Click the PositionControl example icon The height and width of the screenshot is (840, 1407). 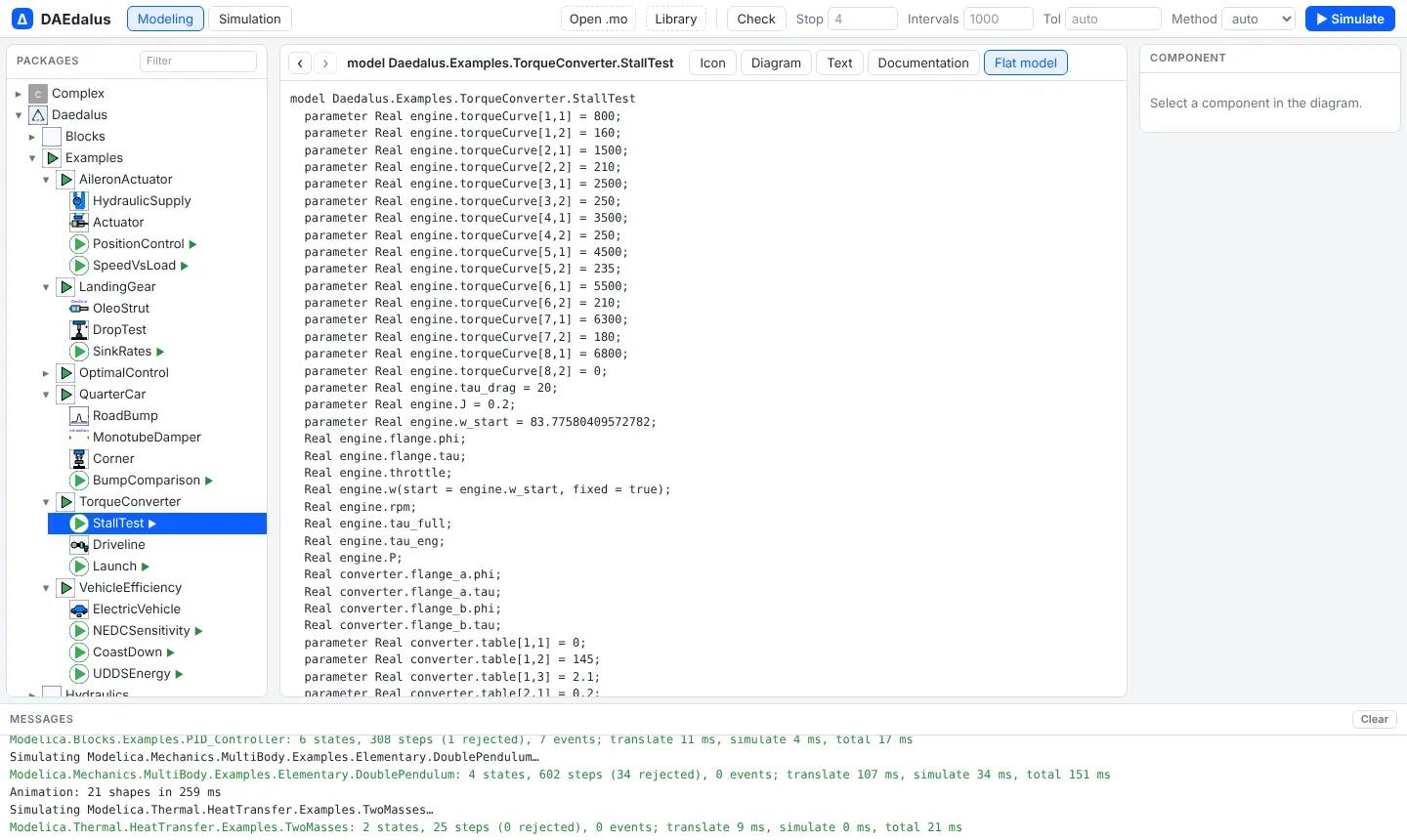(79, 244)
